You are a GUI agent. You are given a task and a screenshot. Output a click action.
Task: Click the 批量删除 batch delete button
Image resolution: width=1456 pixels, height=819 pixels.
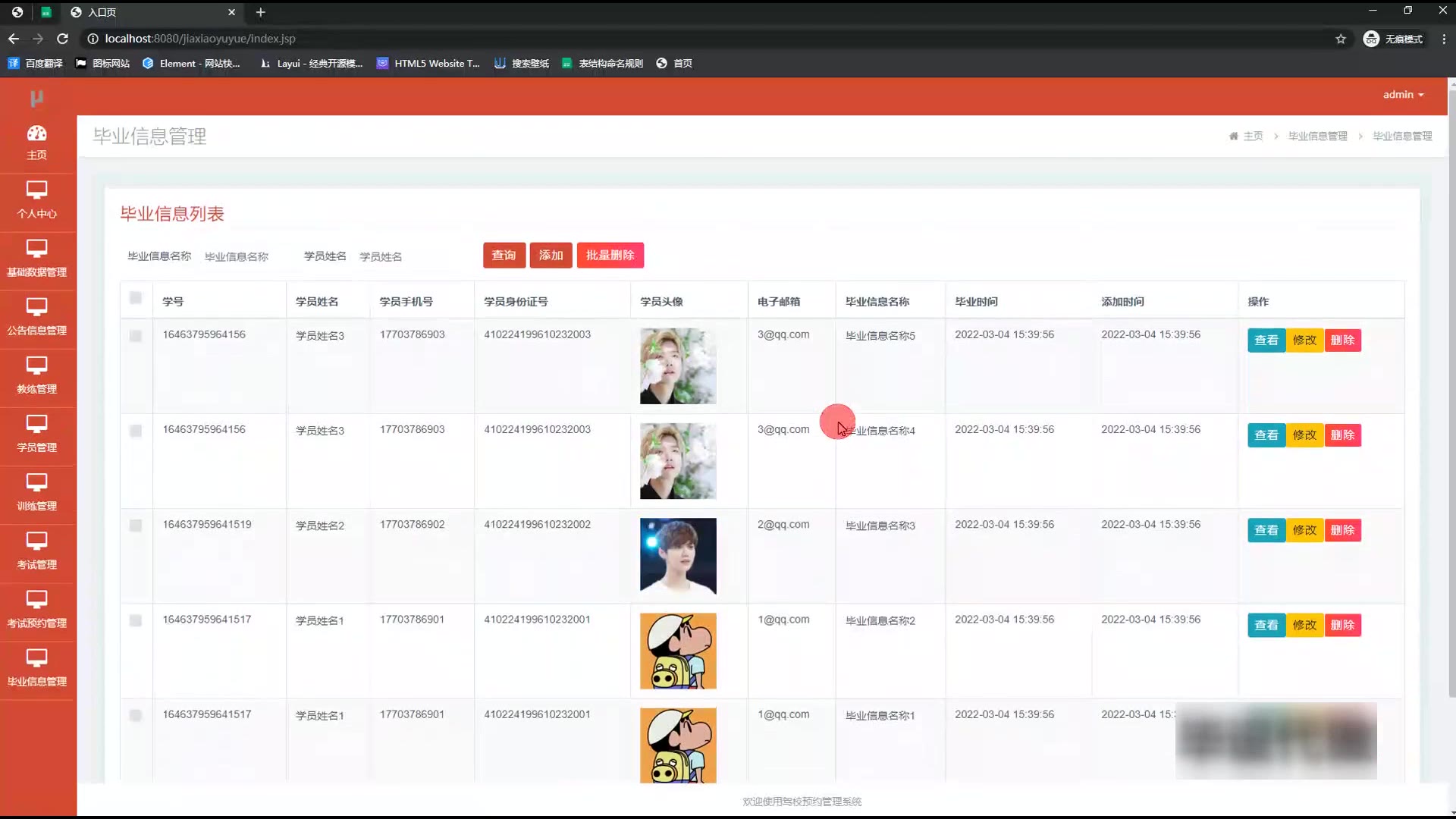click(610, 256)
